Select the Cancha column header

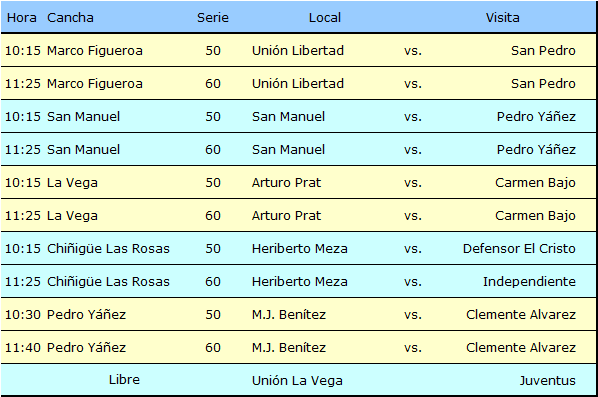[70, 18]
